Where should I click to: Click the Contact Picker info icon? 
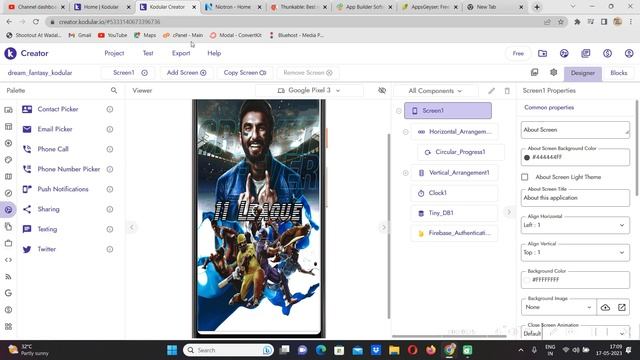click(x=110, y=109)
